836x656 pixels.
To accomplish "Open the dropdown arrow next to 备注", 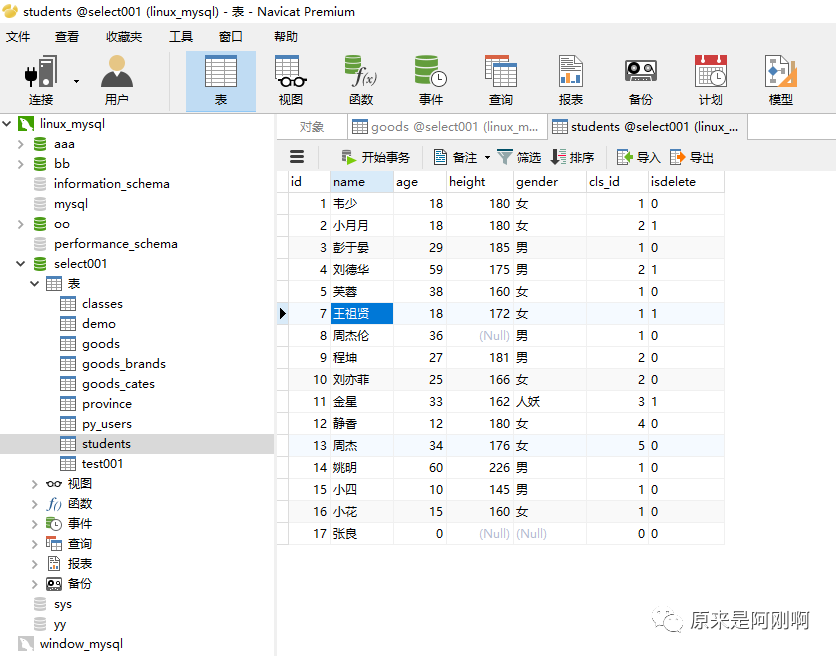I will [x=487, y=157].
